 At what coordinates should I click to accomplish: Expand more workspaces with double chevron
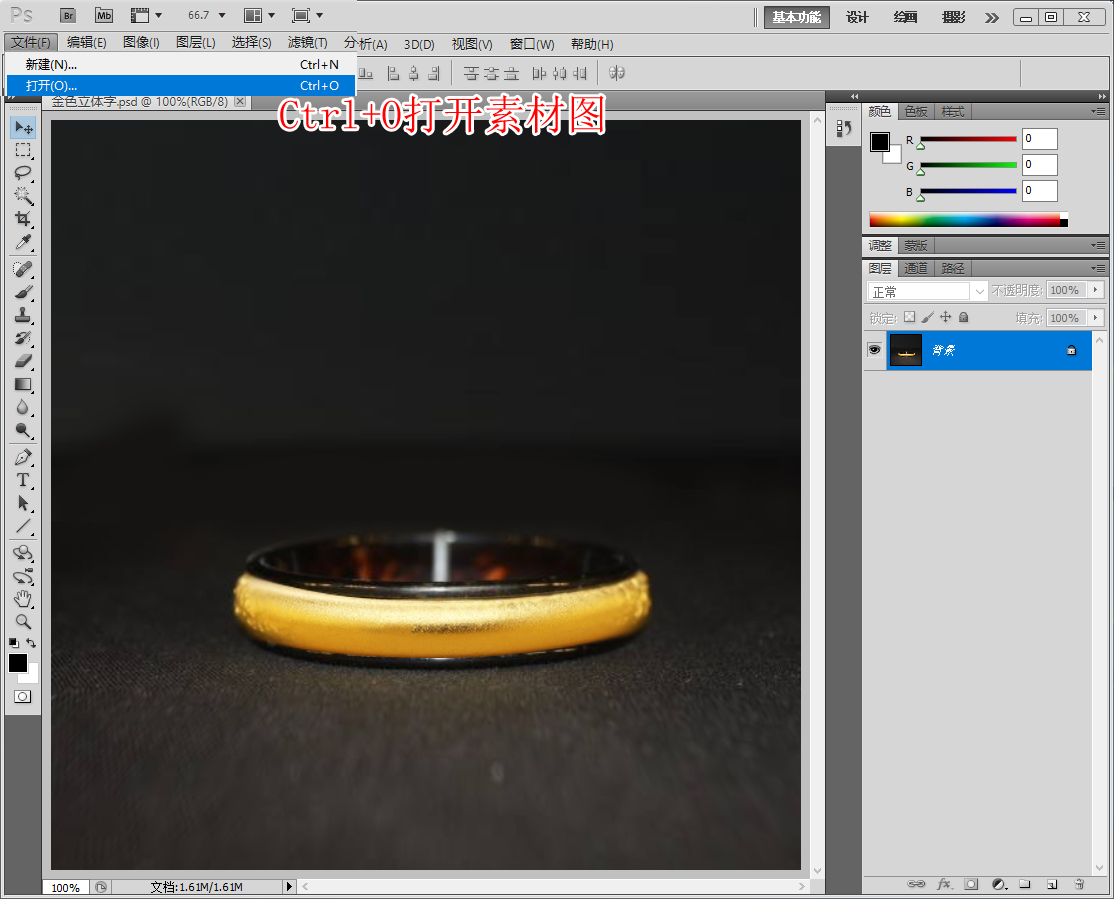pos(992,17)
